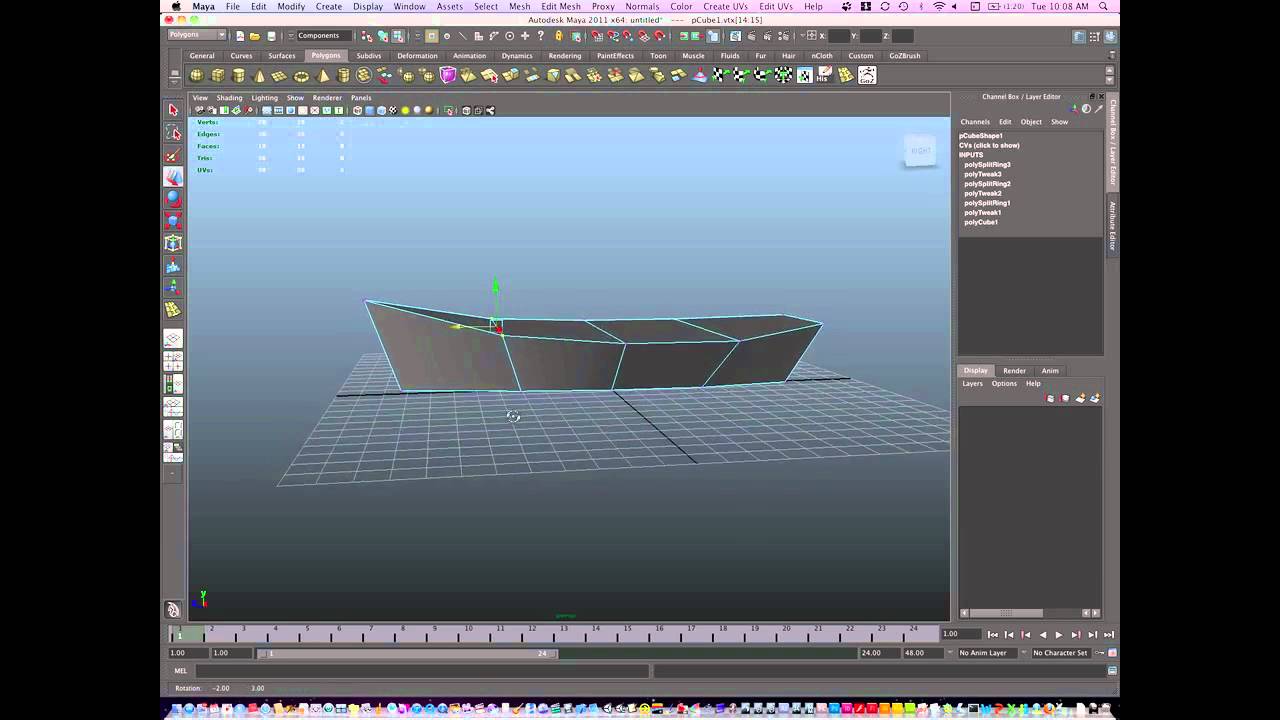
Task: Toggle wireframe display in panel toolbar
Action: coord(357,111)
